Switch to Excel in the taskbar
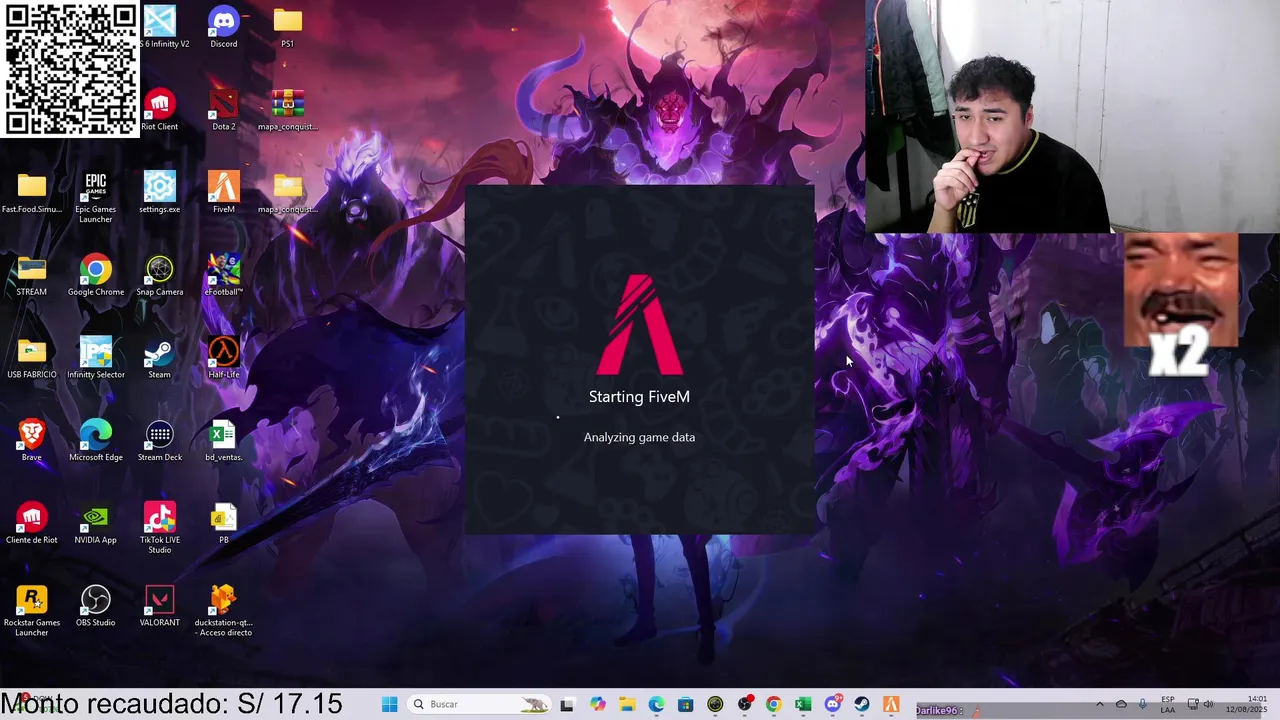 click(803, 704)
